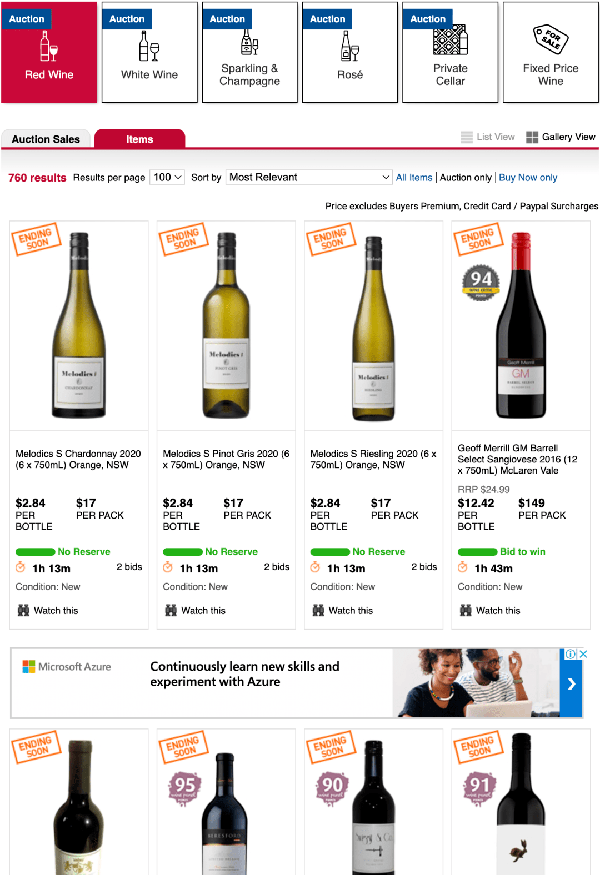The width and height of the screenshot is (600, 875).
Task: Open the Rosé category icon
Action: (349, 46)
